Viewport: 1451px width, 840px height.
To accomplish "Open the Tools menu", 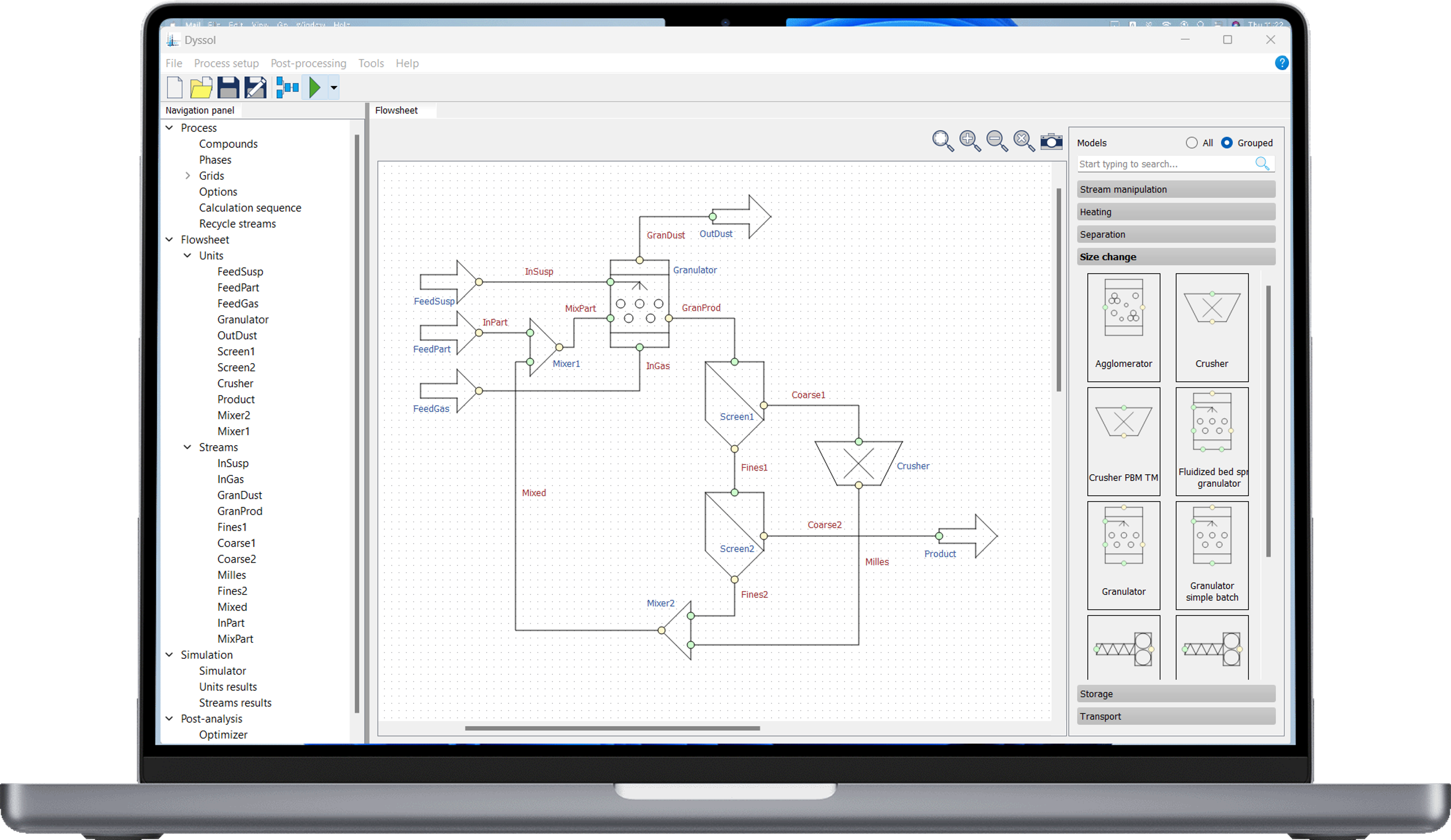I will click(371, 63).
